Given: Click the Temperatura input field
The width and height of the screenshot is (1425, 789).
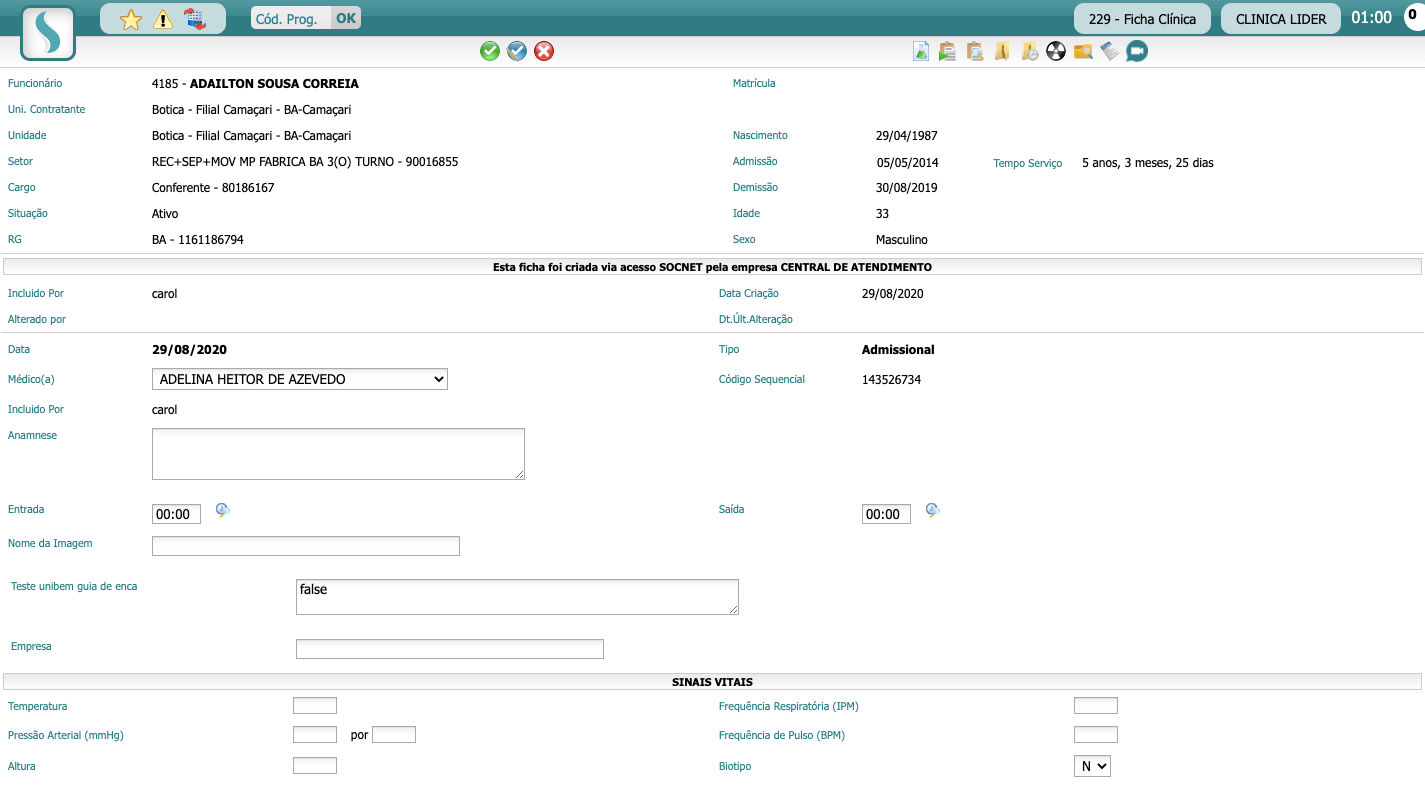Looking at the screenshot, I should click(315, 706).
